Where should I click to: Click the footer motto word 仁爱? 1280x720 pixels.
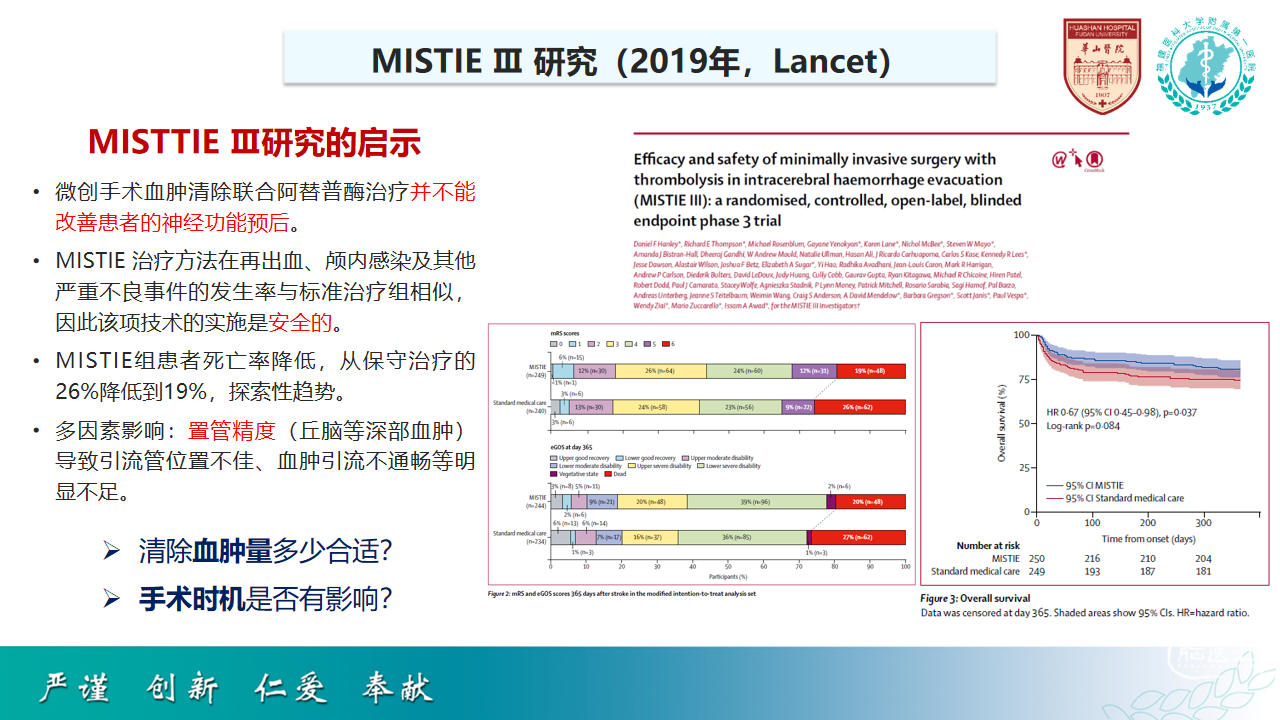(290, 687)
